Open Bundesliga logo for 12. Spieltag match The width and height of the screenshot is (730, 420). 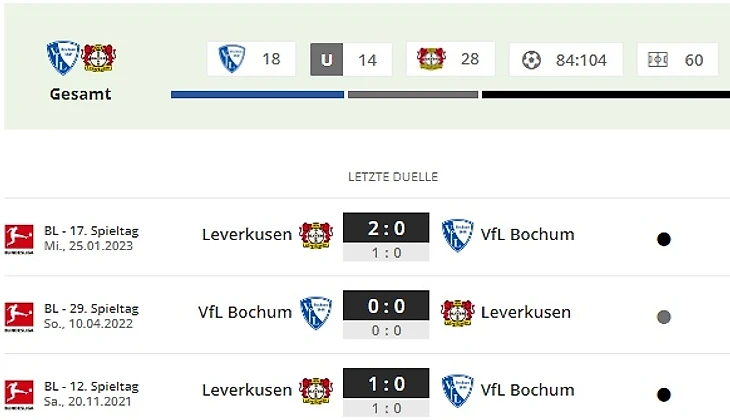19,394
